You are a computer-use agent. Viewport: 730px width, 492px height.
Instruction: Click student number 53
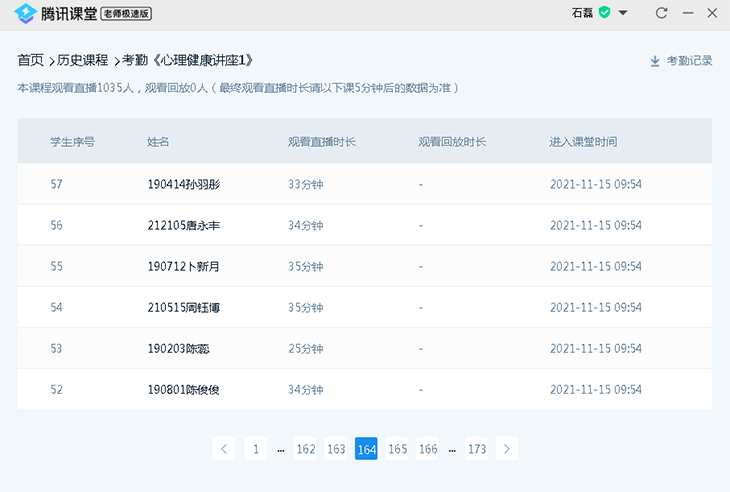(x=56, y=348)
